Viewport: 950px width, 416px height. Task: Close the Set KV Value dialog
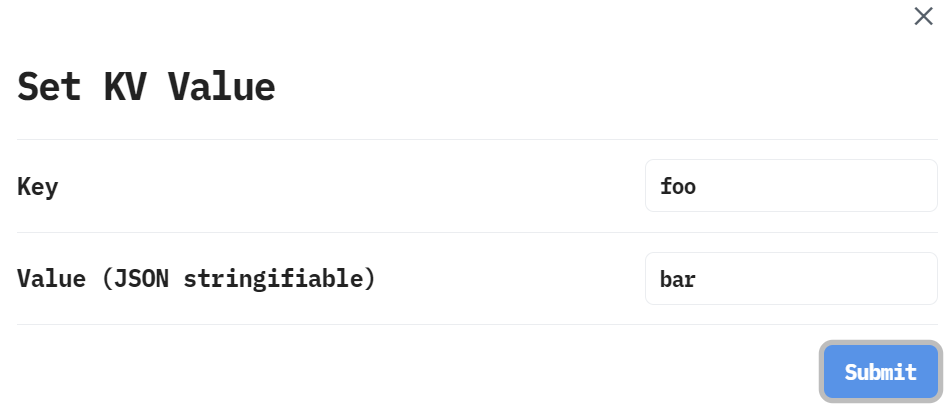click(923, 16)
